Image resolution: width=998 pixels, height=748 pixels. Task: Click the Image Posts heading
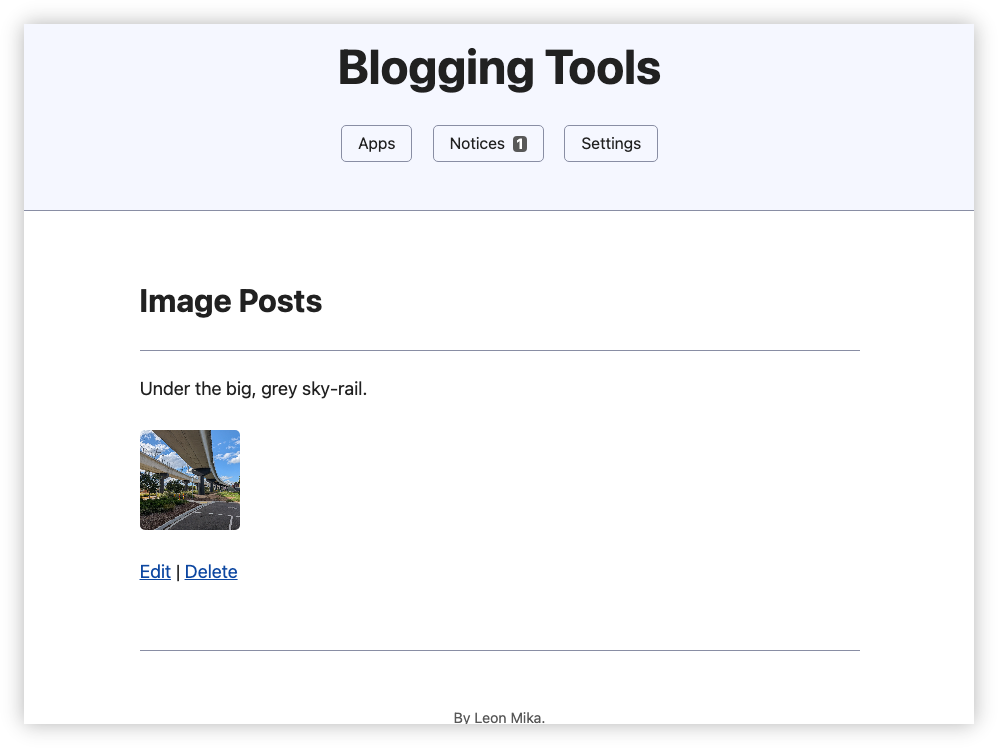tap(231, 301)
